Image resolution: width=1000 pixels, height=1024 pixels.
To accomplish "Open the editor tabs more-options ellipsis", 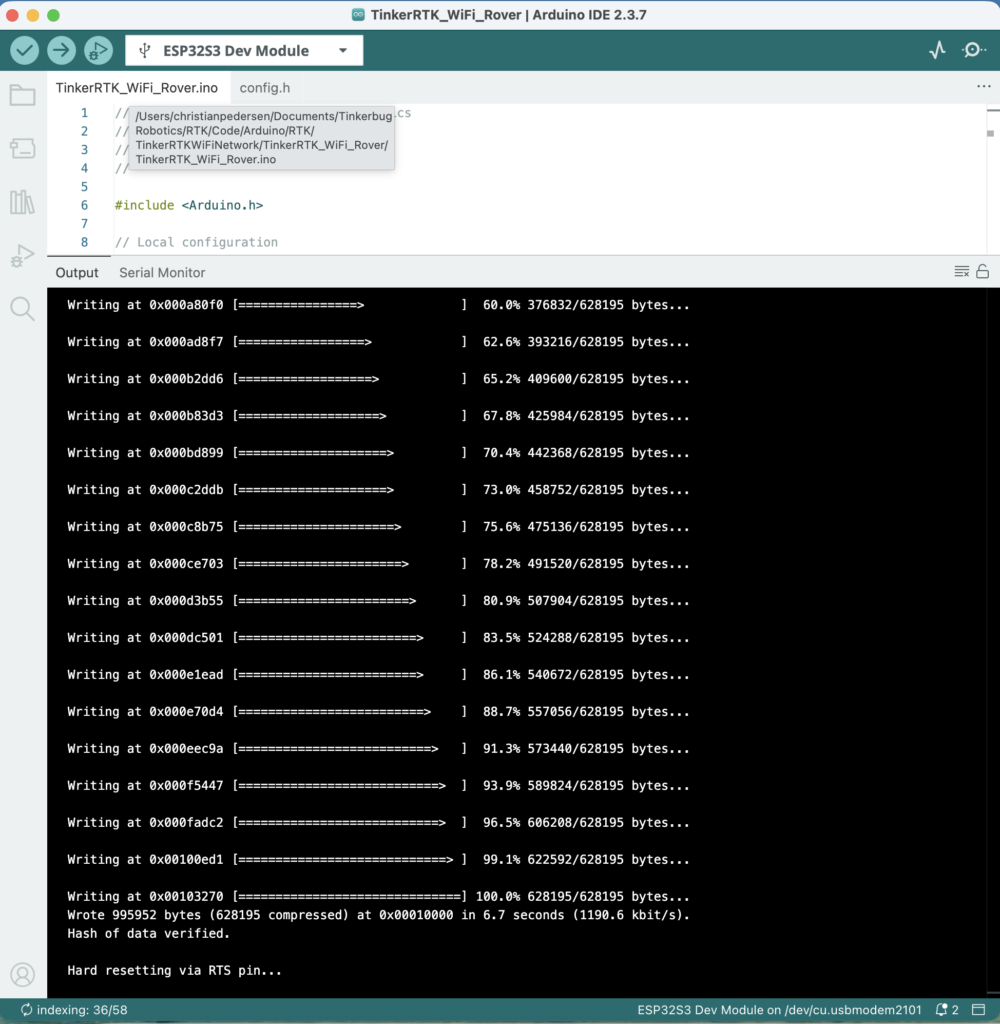I will (x=984, y=87).
